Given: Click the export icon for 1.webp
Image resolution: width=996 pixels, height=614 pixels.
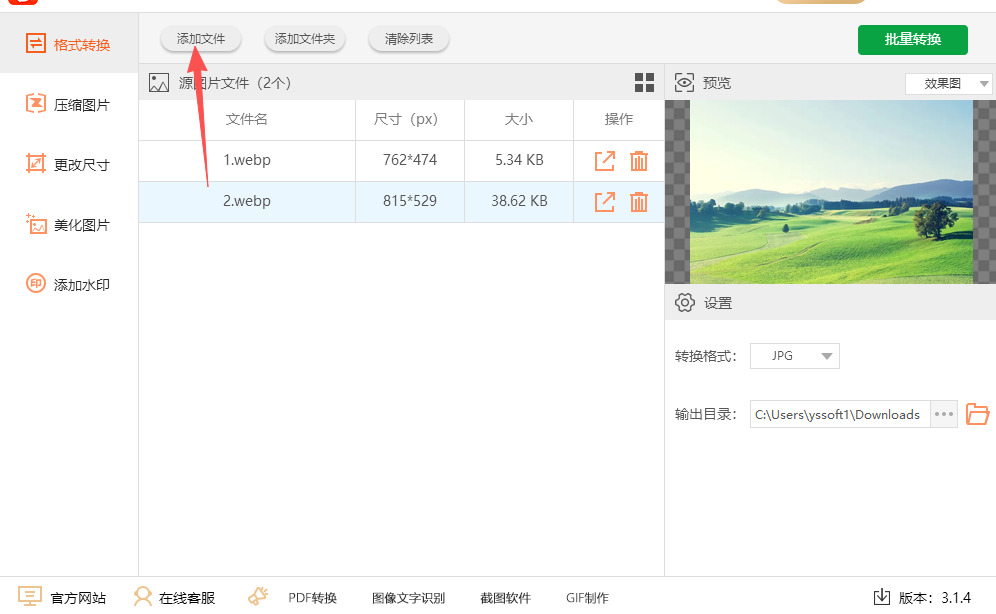Looking at the screenshot, I should coord(605,161).
